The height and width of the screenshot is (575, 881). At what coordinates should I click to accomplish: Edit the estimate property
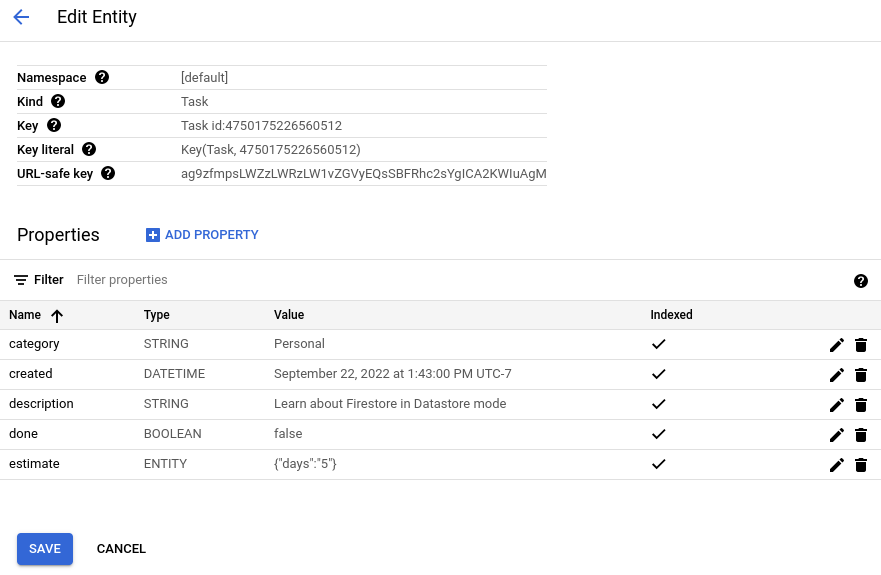click(x=837, y=465)
